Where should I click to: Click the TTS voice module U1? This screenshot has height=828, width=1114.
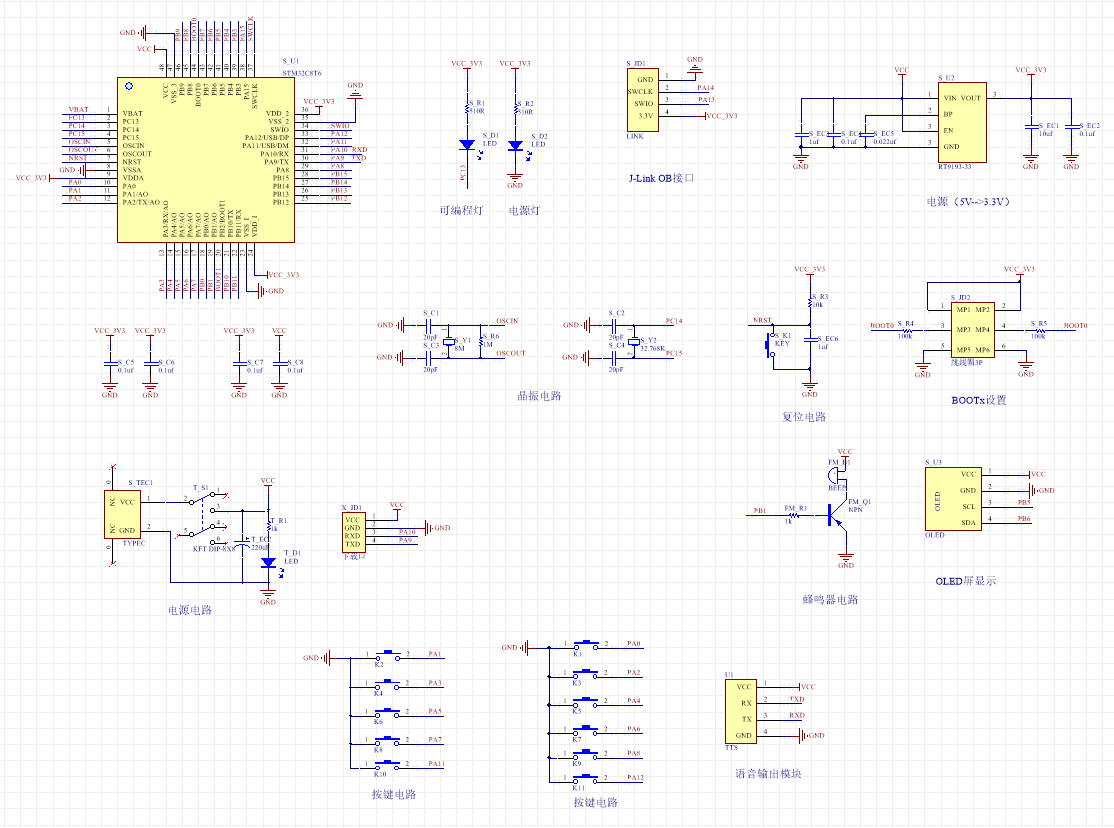[x=742, y=711]
